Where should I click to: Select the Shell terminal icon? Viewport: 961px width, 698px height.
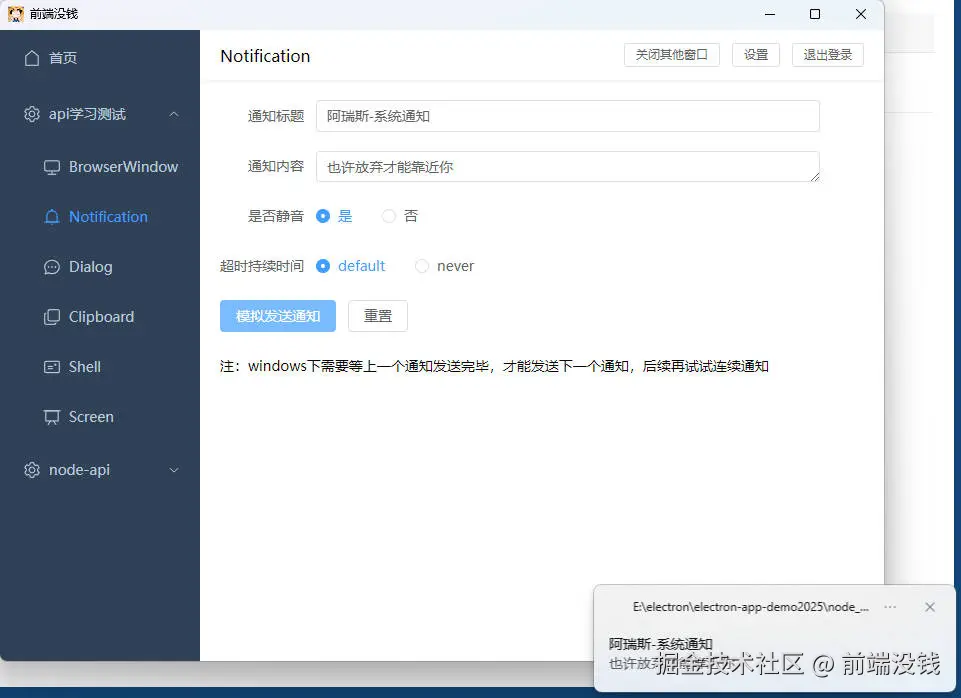[x=52, y=367]
